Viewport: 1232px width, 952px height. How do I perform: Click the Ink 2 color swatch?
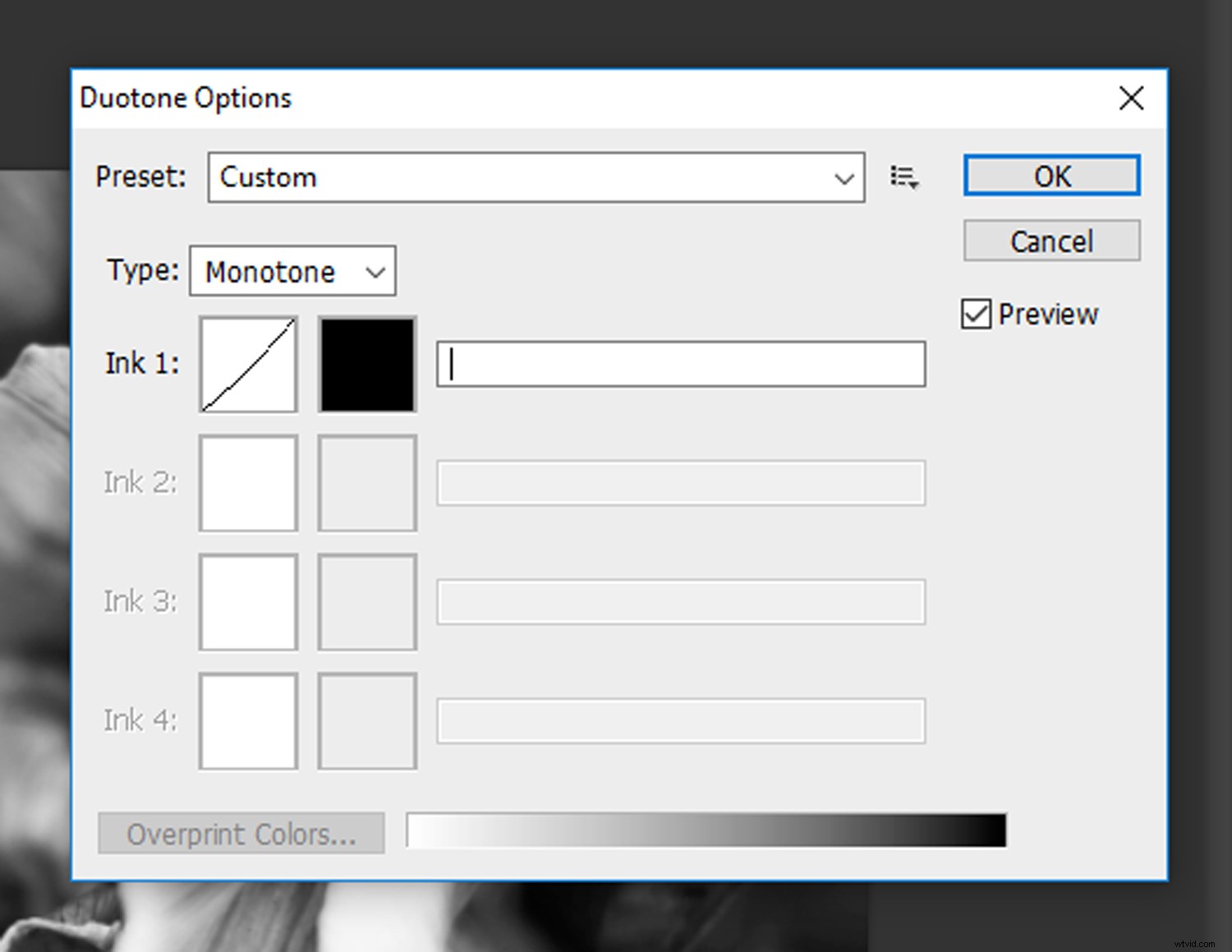(366, 483)
